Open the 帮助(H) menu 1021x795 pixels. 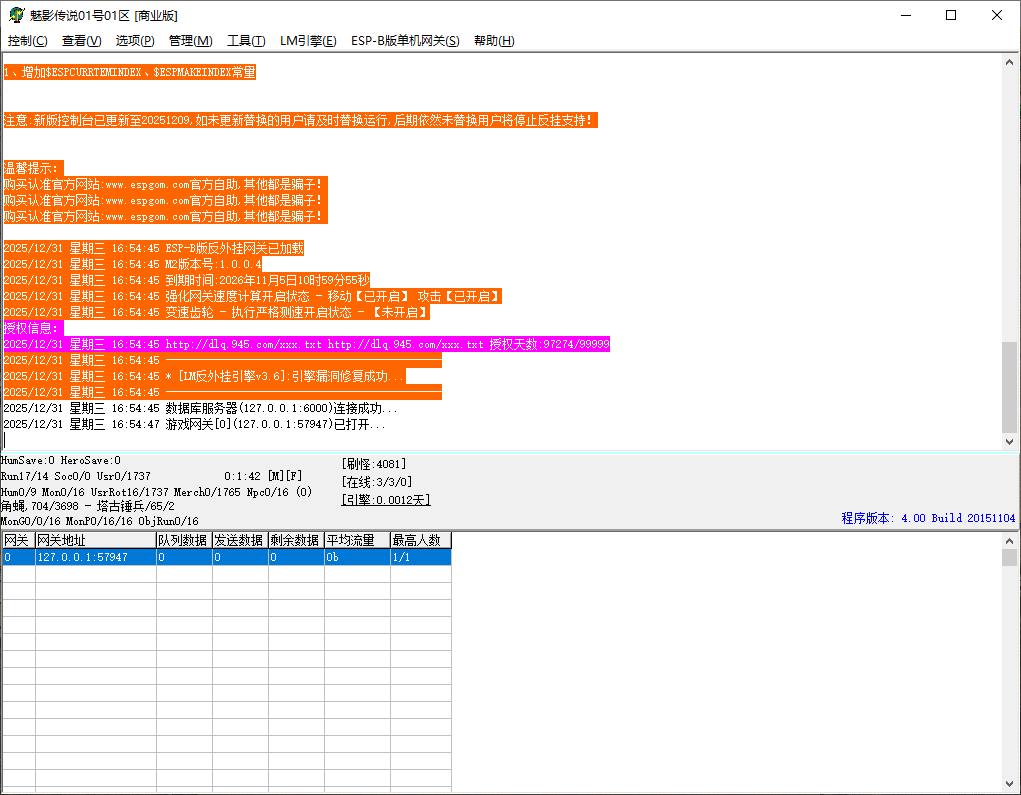[x=494, y=41]
